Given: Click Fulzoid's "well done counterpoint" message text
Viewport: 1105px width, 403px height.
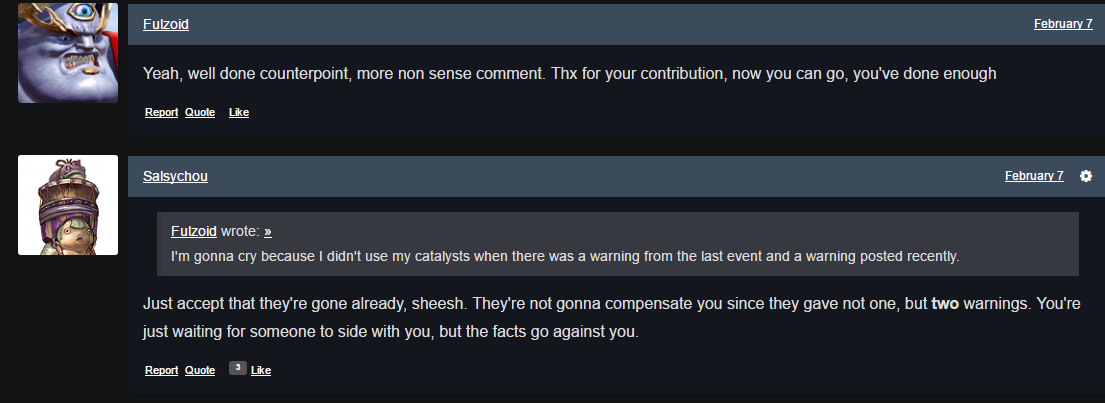Looking at the screenshot, I should [x=570, y=74].
